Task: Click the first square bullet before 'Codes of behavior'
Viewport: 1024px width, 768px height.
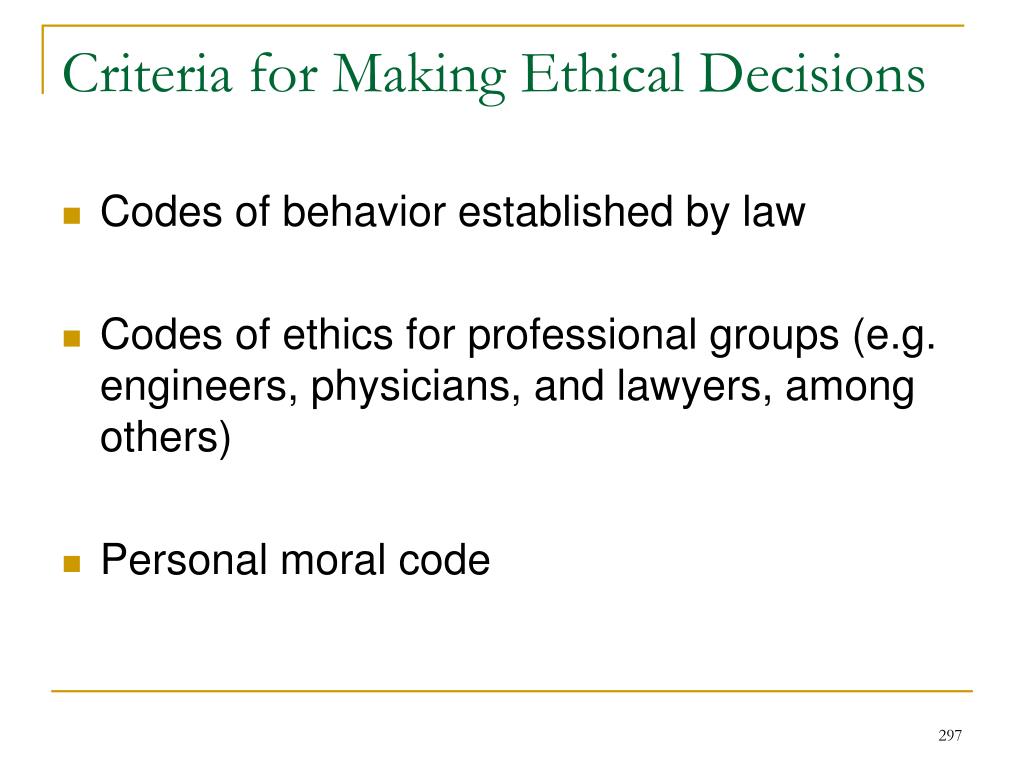Action: point(72,216)
